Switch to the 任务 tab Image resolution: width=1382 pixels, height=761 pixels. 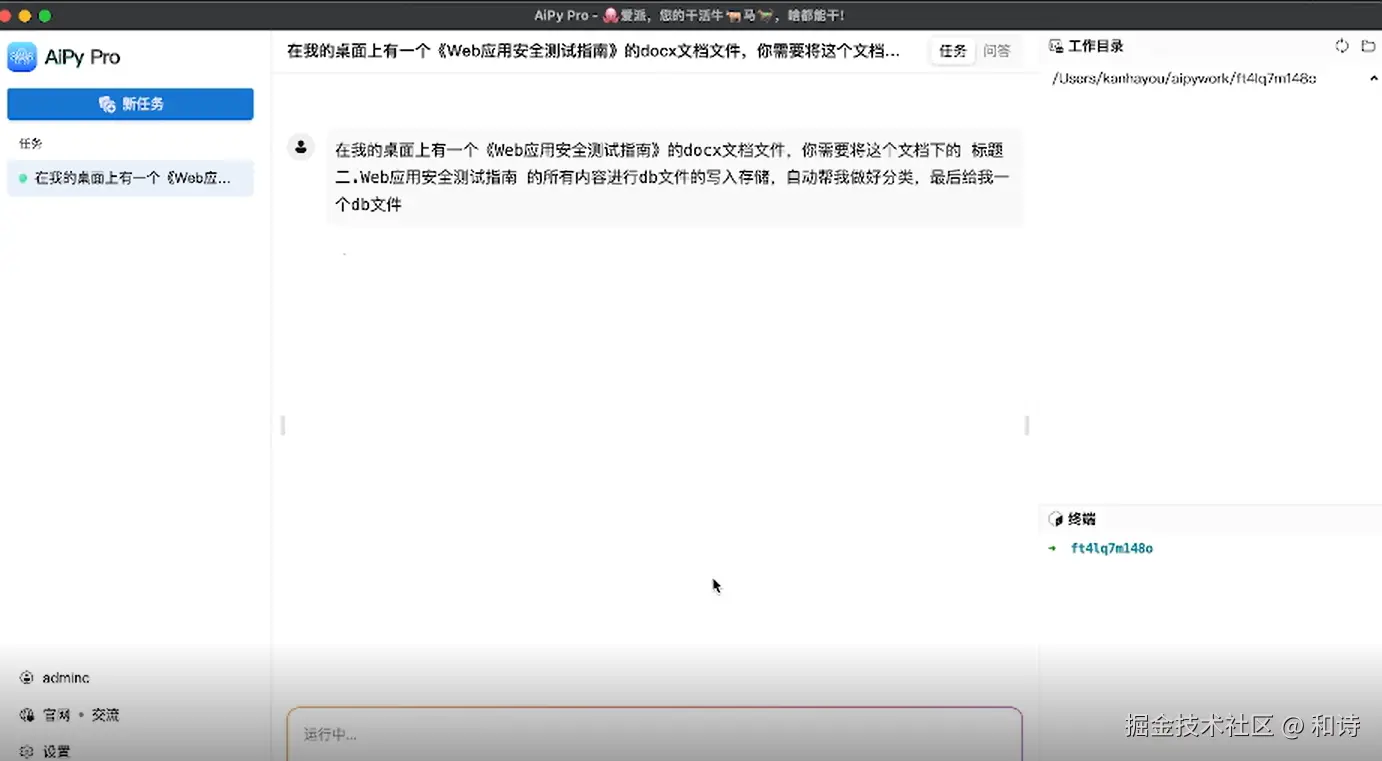coord(952,51)
